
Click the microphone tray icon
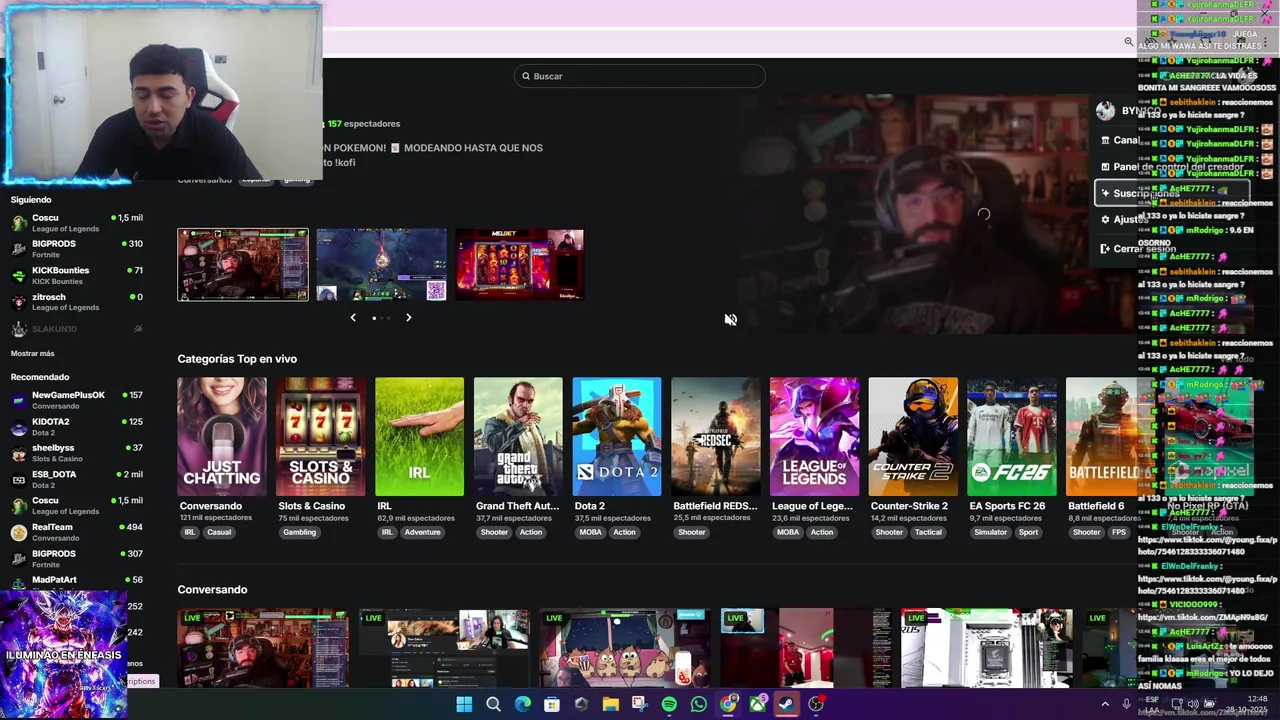pyautogui.click(x=1127, y=704)
